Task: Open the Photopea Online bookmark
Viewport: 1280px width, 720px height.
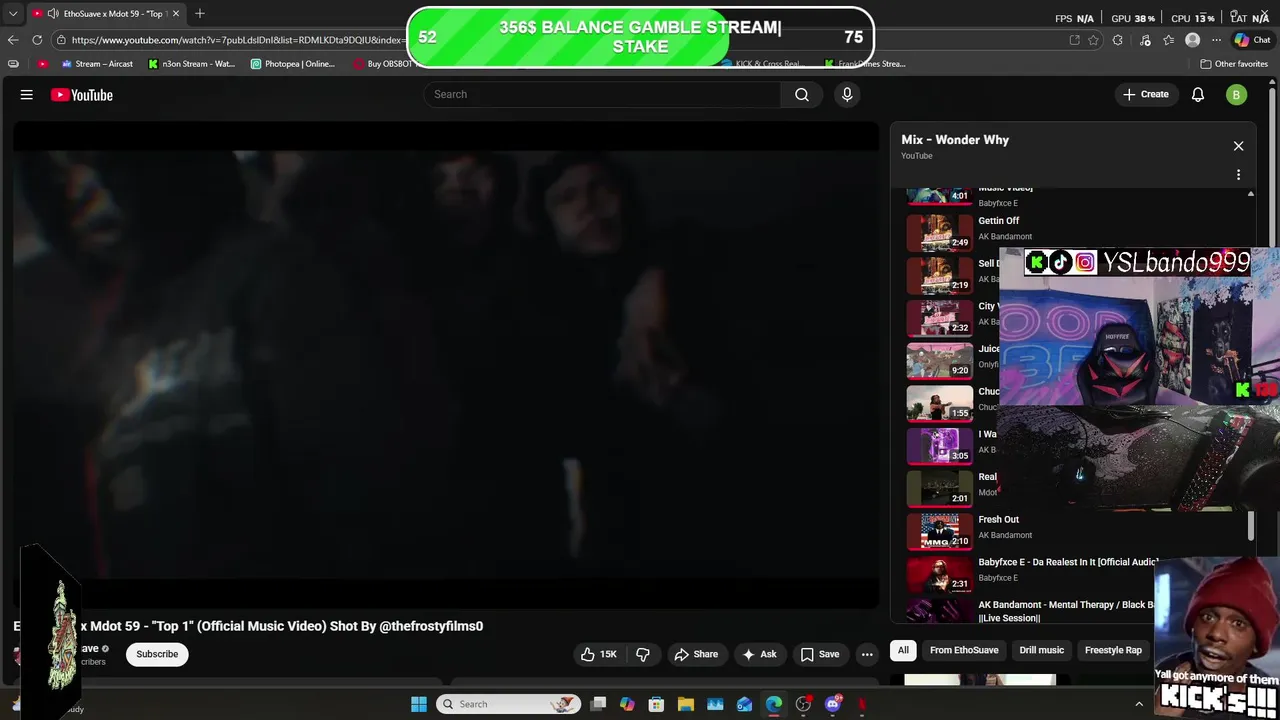Action: tap(293, 64)
